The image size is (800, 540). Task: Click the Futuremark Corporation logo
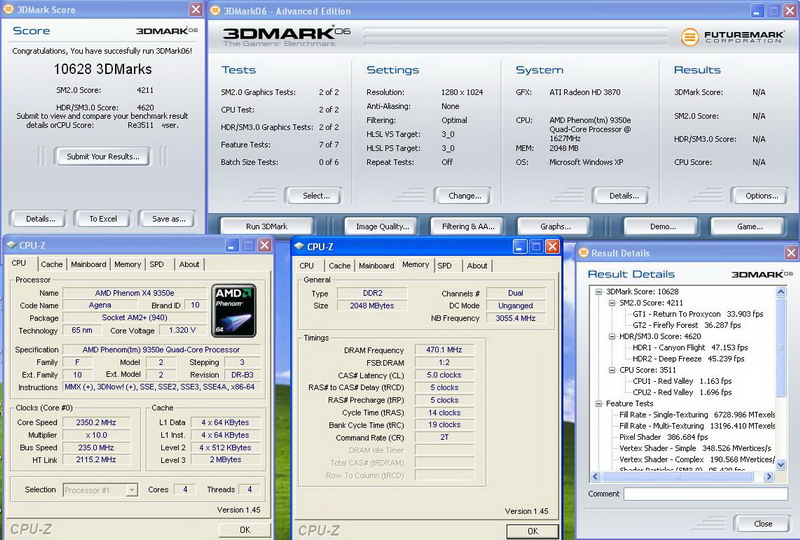click(x=732, y=37)
